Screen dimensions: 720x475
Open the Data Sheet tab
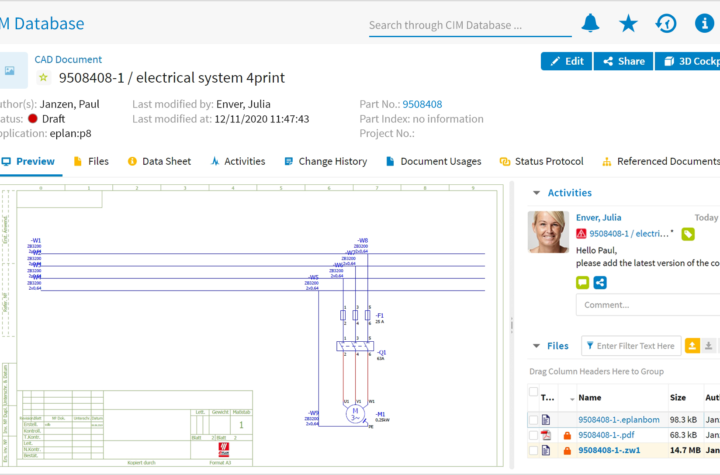[159, 161]
